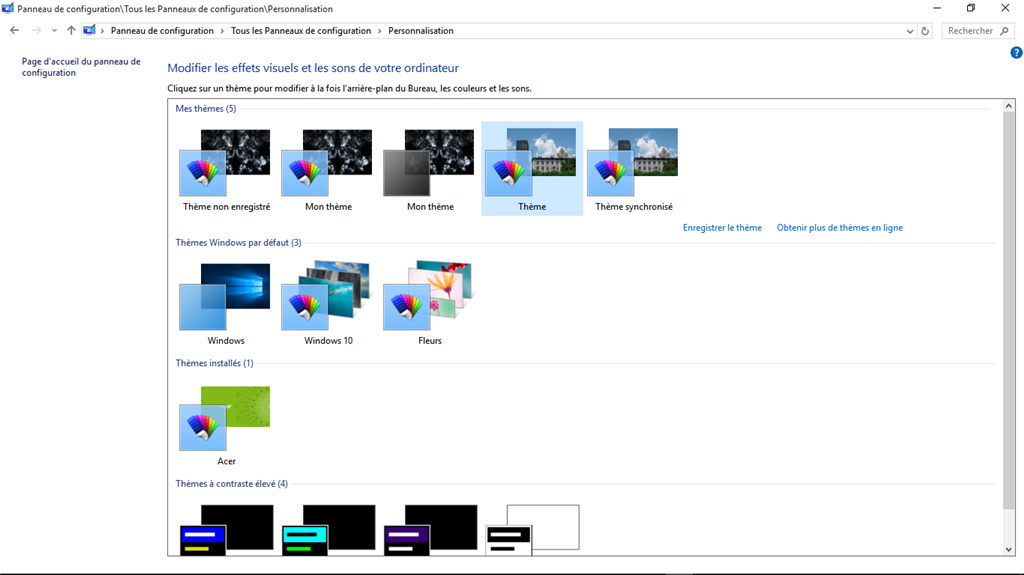This screenshot has height=575, width=1024.
Task: Click the "Thèmes Windows par défaut (3)" header
Action: [238, 242]
